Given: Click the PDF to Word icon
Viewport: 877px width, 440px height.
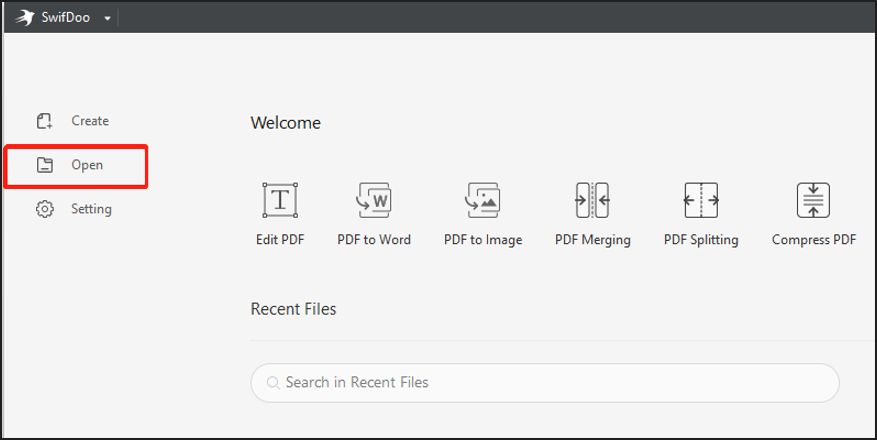Looking at the screenshot, I should click(x=374, y=200).
